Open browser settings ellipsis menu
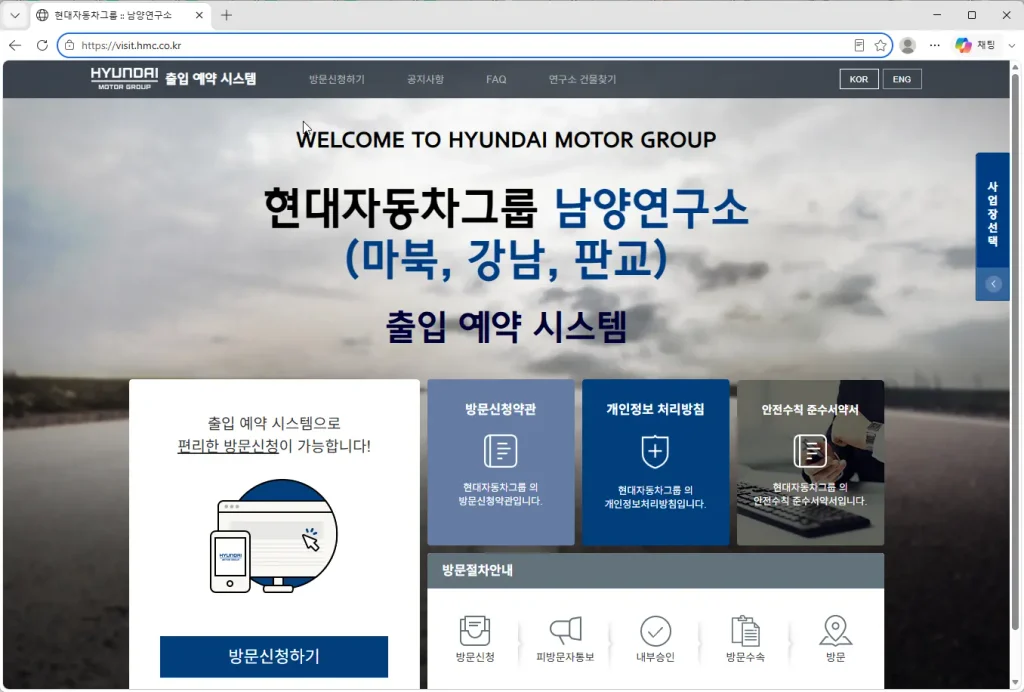Viewport: 1024px width, 692px height. click(x=935, y=45)
